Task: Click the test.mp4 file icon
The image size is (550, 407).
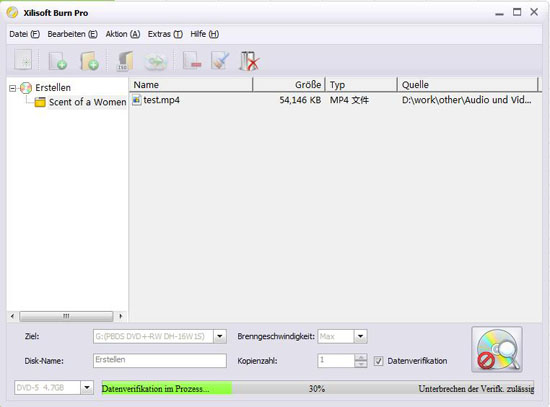Action: [x=136, y=100]
